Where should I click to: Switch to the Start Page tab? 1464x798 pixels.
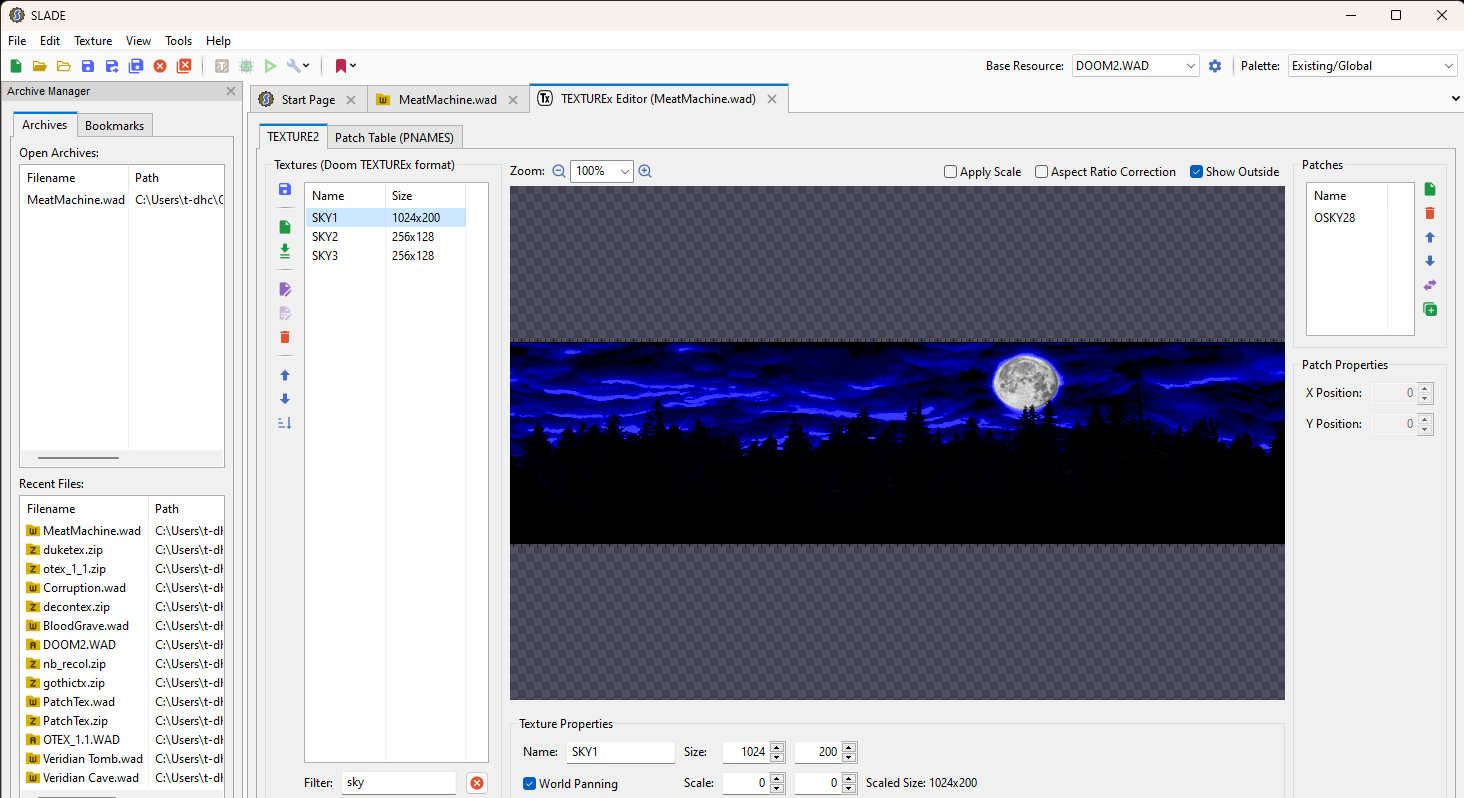308,100
